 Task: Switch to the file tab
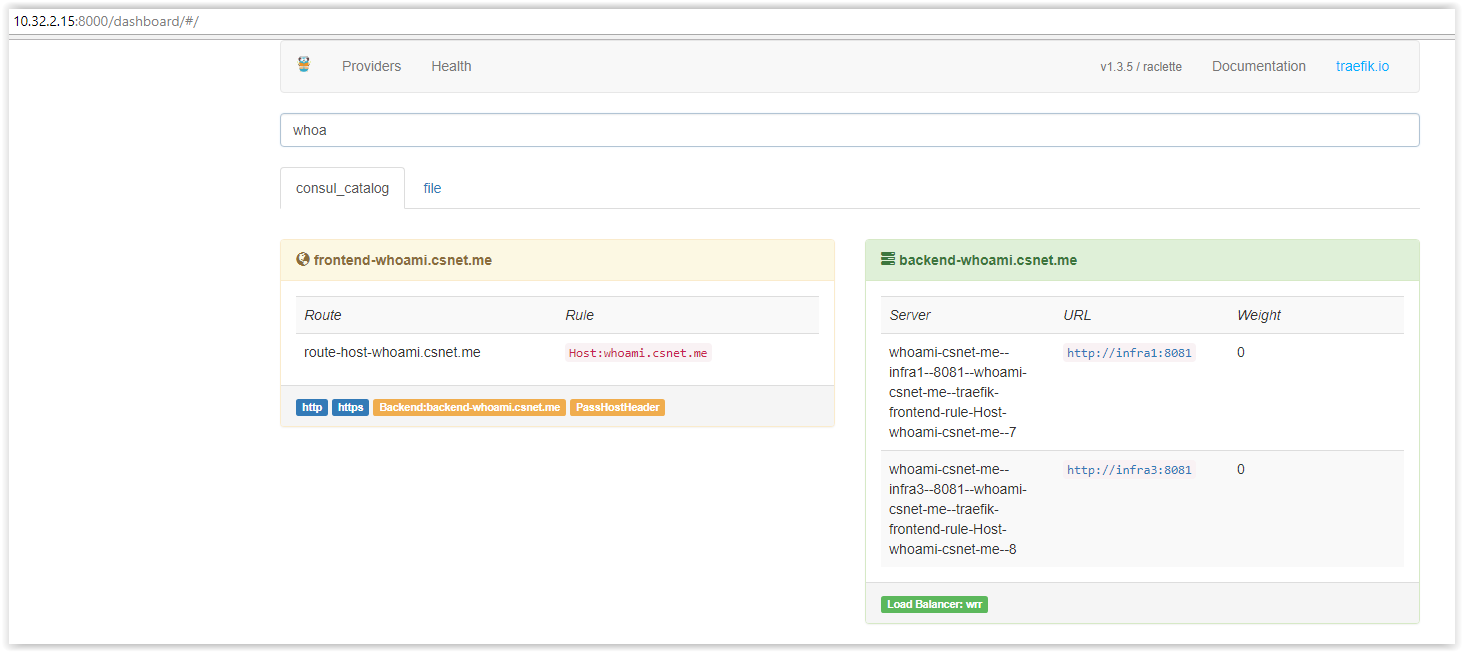pyautogui.click(x=432, y=188)
